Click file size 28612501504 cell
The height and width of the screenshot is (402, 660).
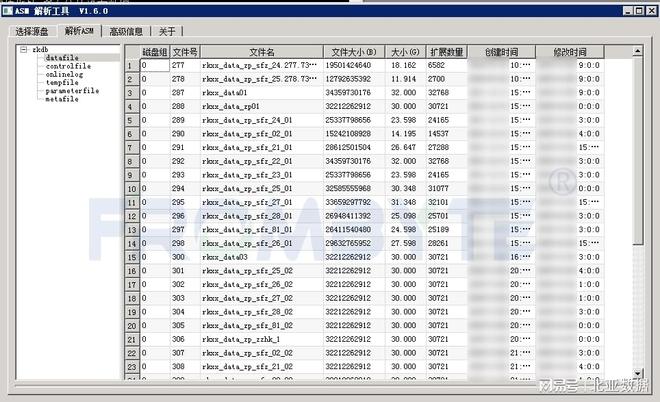pos(354,148)
